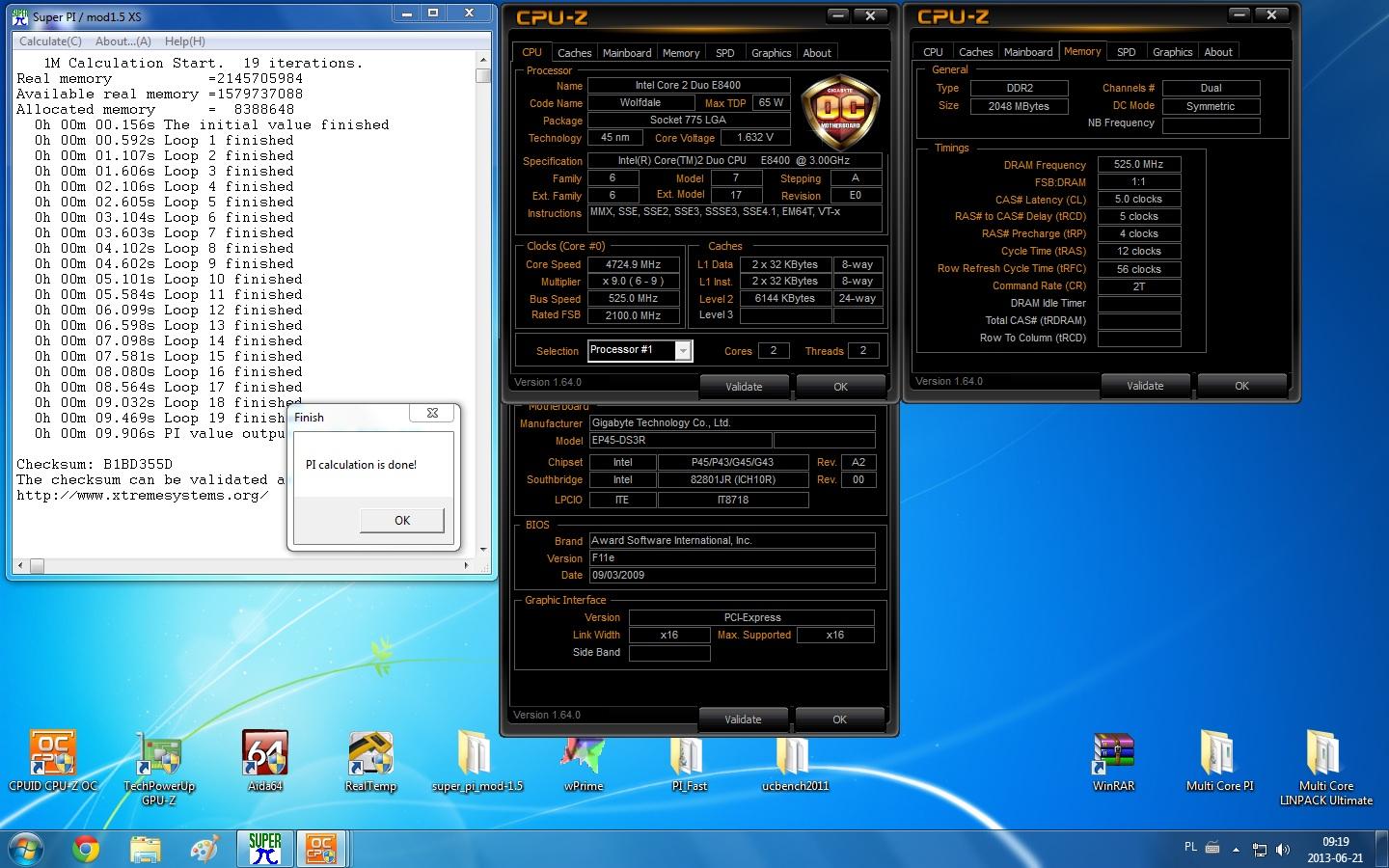
Task: Open the network status tray icon
Action: click(1260, 850)
